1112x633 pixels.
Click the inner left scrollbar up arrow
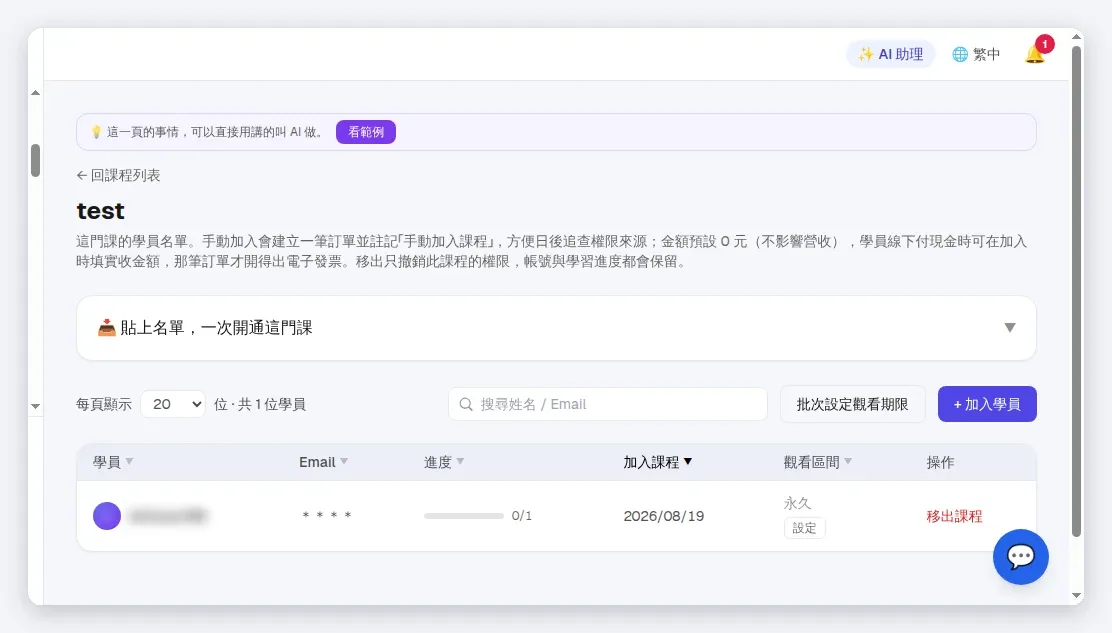tap(35, 93)
